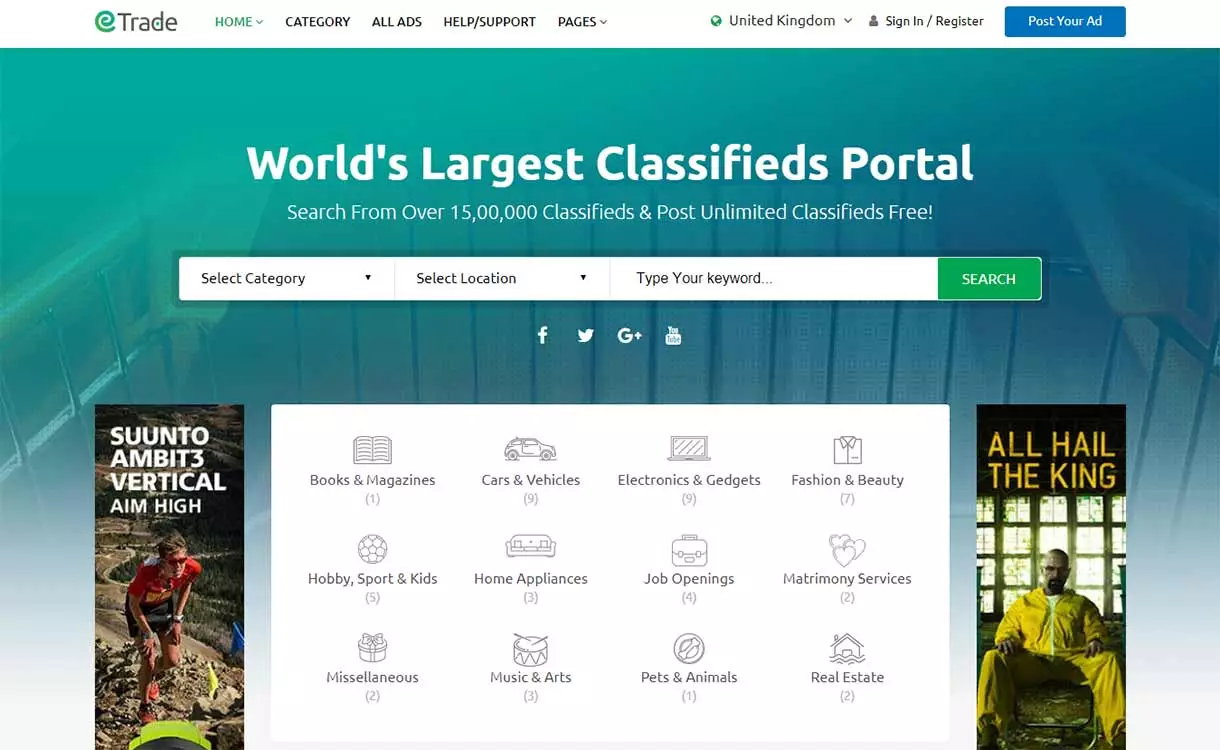Go to the ALL ADS menu item

click(396, 21)
